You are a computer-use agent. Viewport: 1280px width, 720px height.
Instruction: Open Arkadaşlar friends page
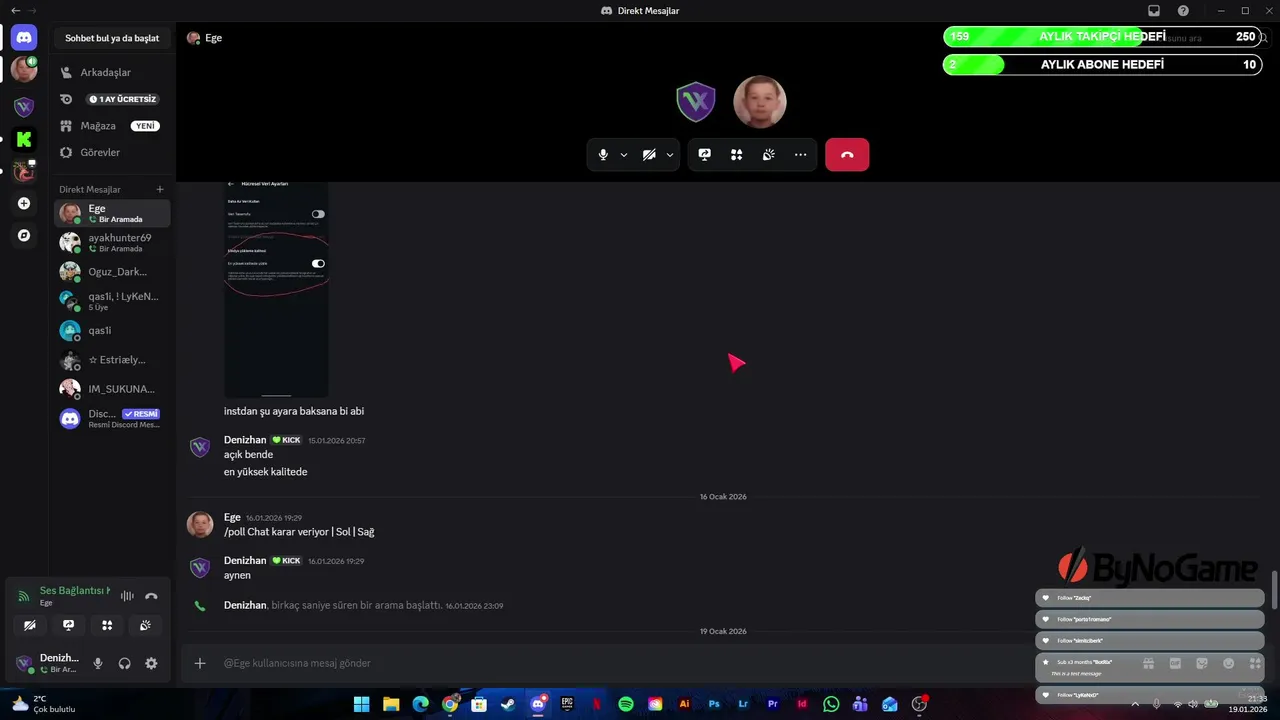pos(113,72)
